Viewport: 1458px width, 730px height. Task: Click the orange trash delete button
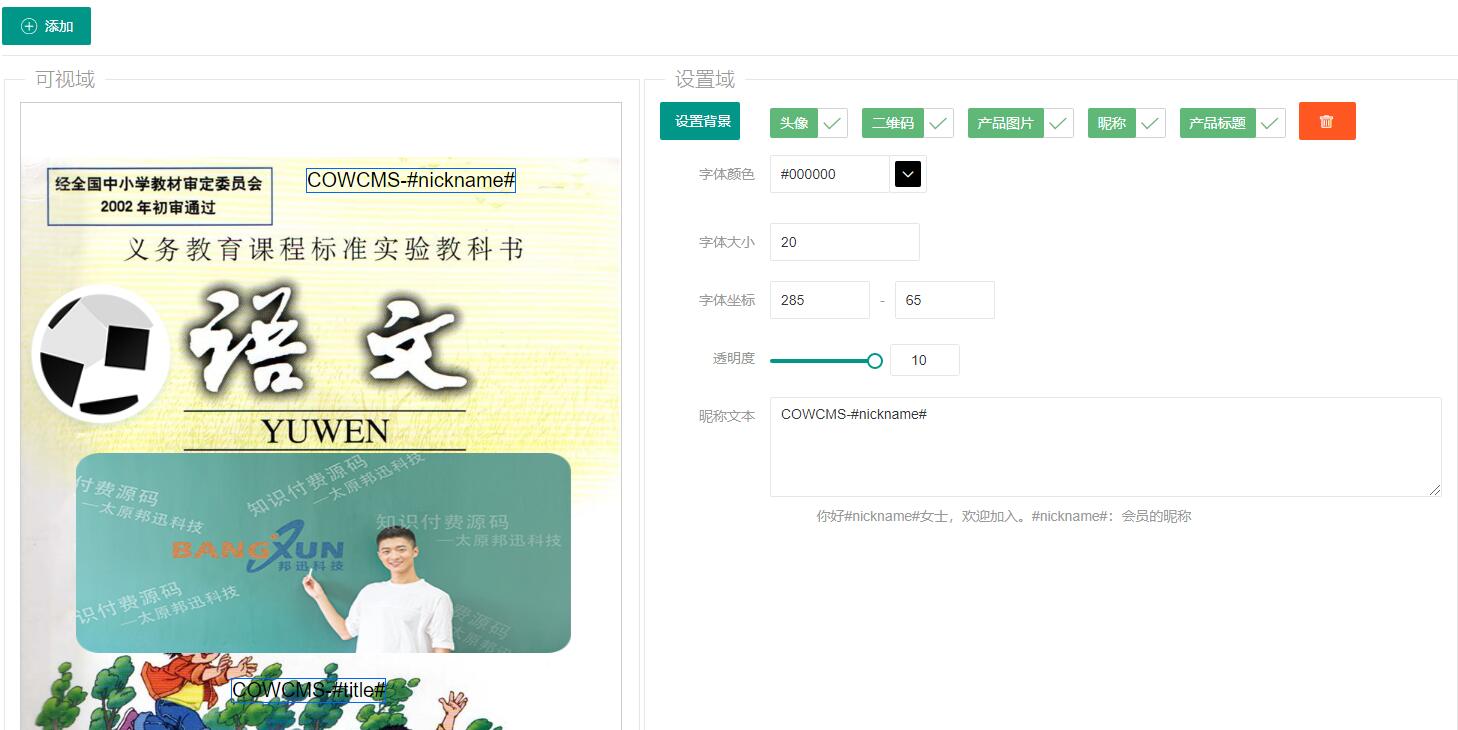click(x=1327, y=121)
